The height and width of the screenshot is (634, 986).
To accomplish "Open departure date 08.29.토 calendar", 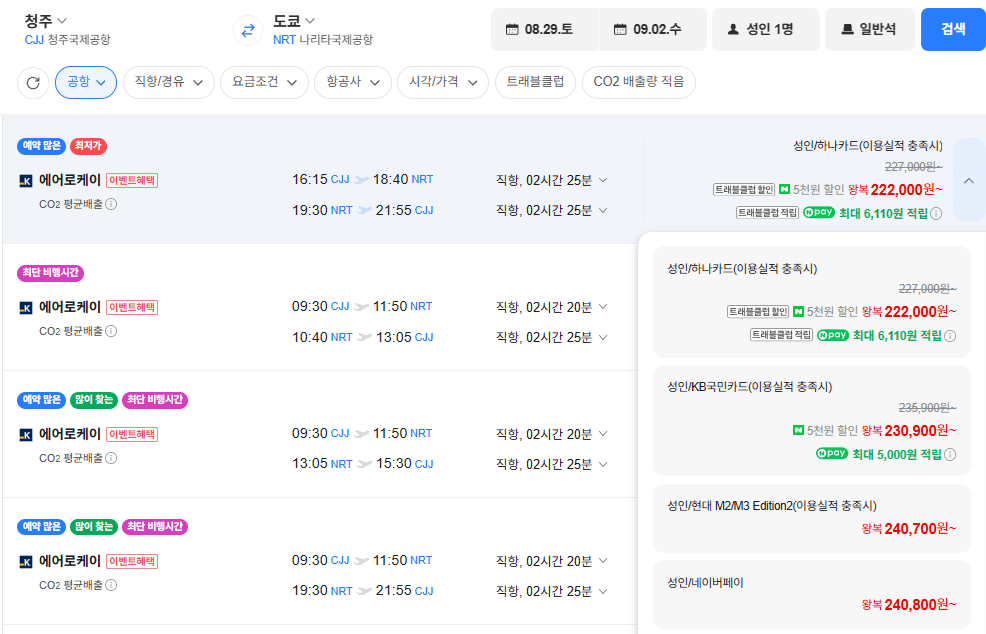I will pyautogui.click(x=544, y=30).
